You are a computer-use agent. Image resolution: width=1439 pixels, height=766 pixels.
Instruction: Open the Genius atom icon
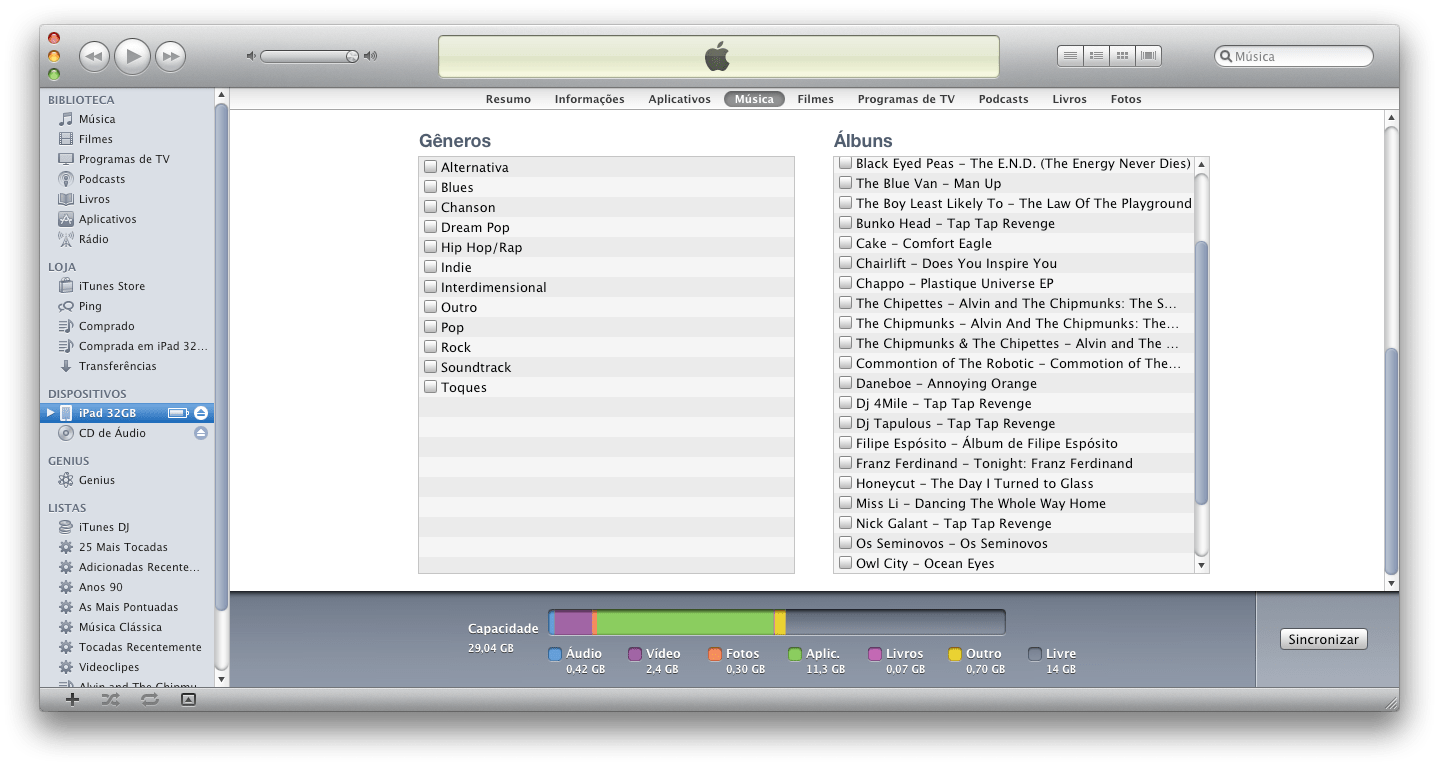(66, 480)
